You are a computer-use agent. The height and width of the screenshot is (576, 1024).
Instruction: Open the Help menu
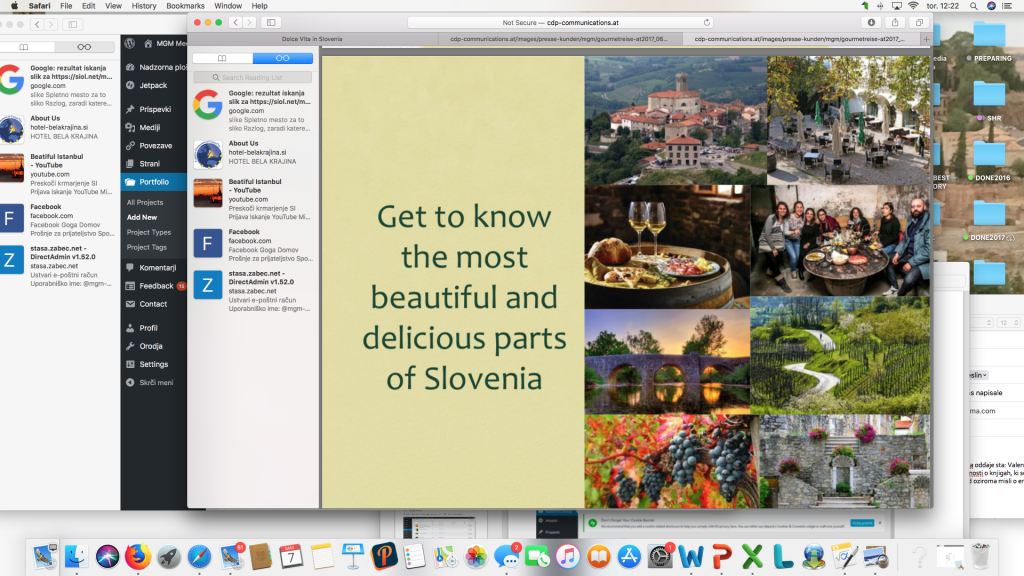260,6
